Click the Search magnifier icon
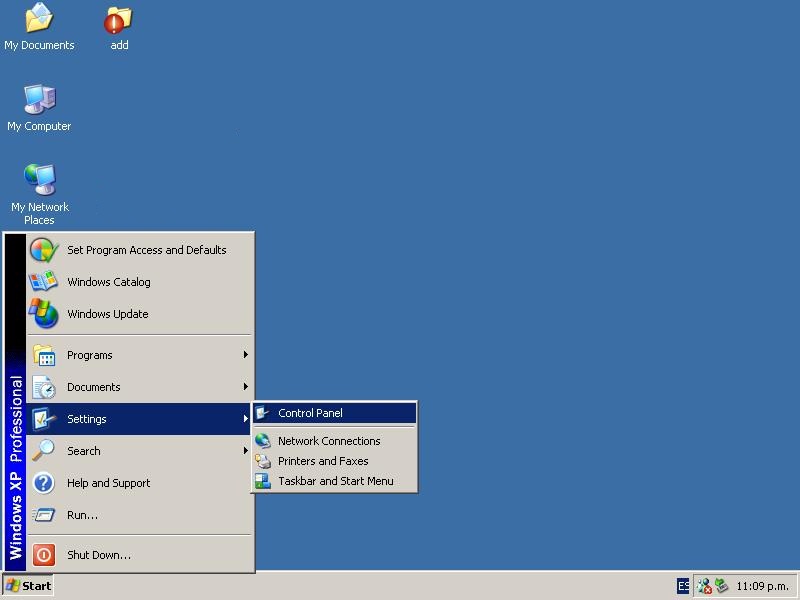The height and width of the screenshot is (600, 800). point(44,451)
